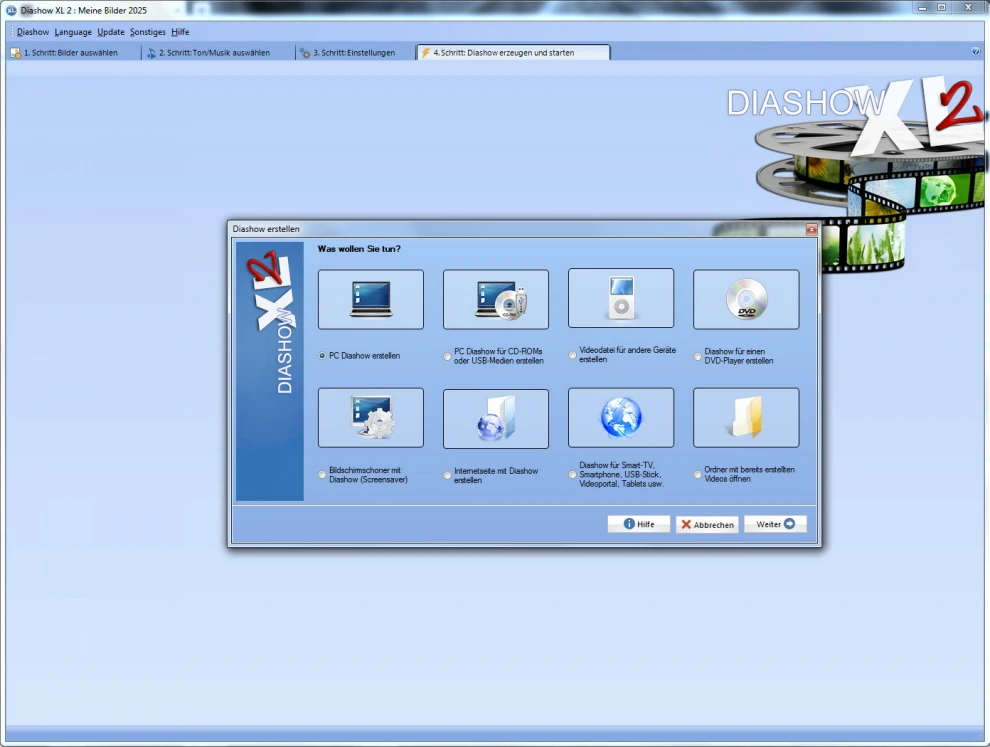Select 'Videodatei für andere Geräte erstellen' option
990x747 pixels.
[572, 355]
